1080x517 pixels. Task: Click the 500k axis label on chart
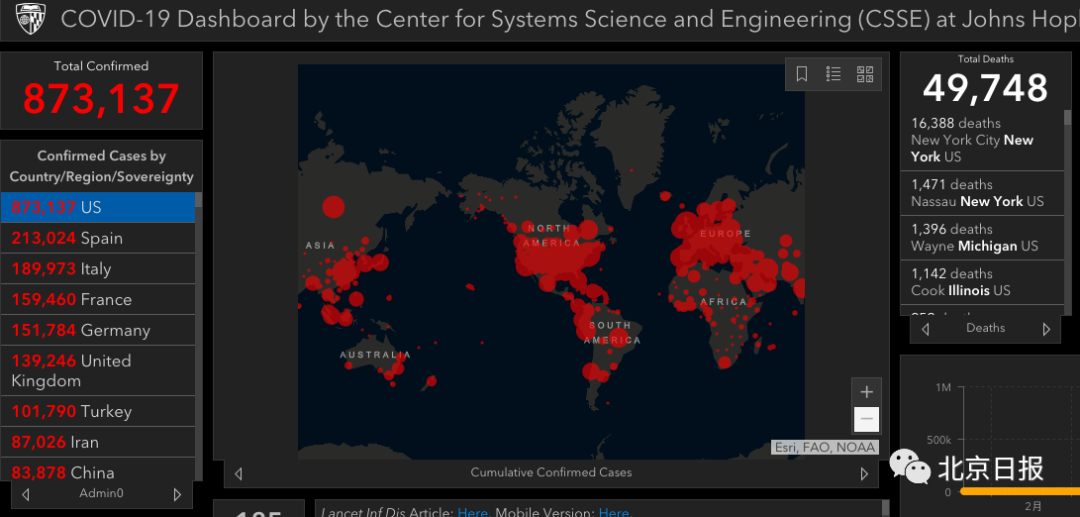(938, 439)
